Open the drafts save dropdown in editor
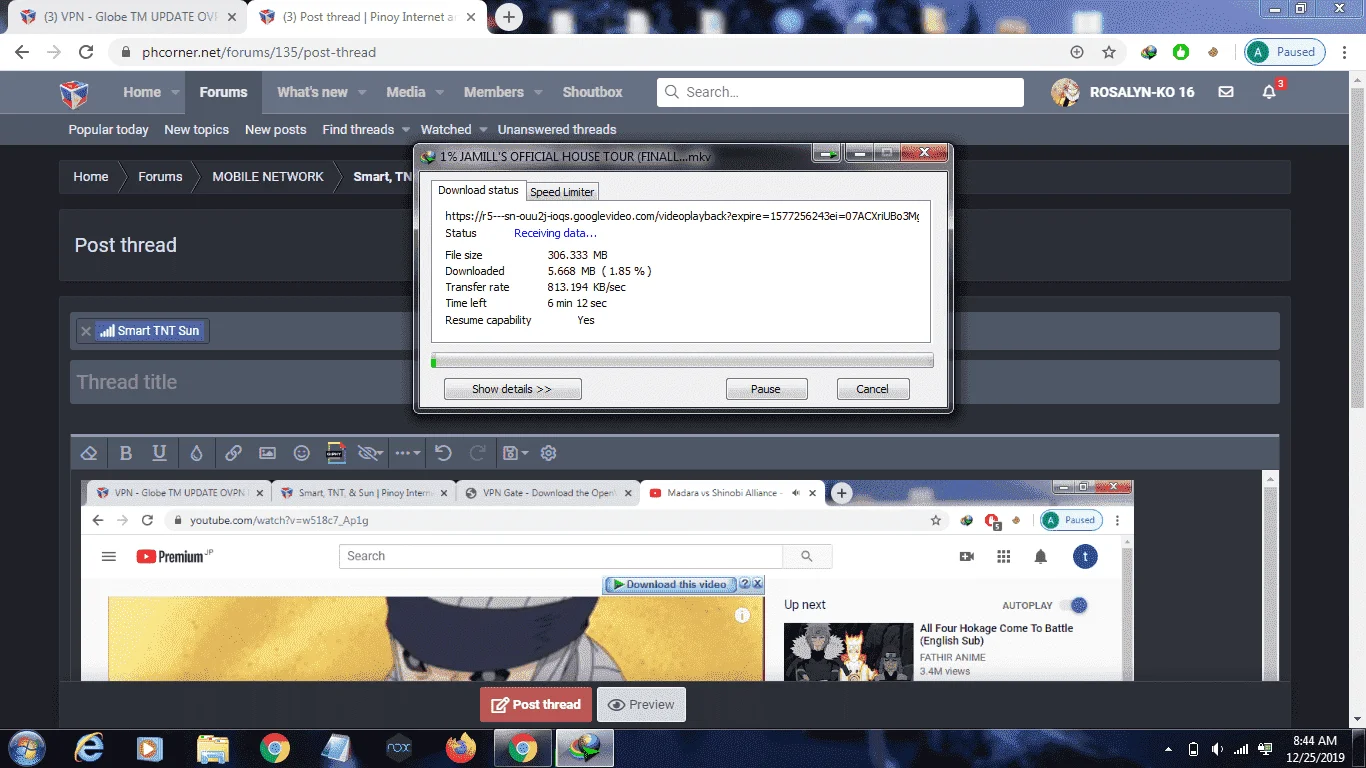The image size is (1366, 768). point(515,453)
